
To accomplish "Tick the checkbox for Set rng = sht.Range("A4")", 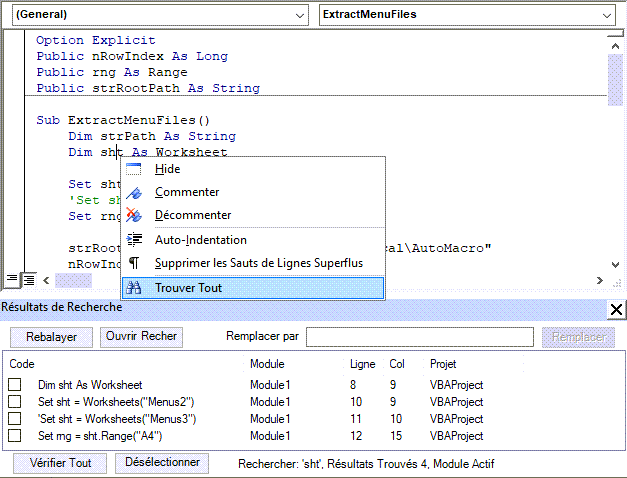I will (x=15, y=435).
